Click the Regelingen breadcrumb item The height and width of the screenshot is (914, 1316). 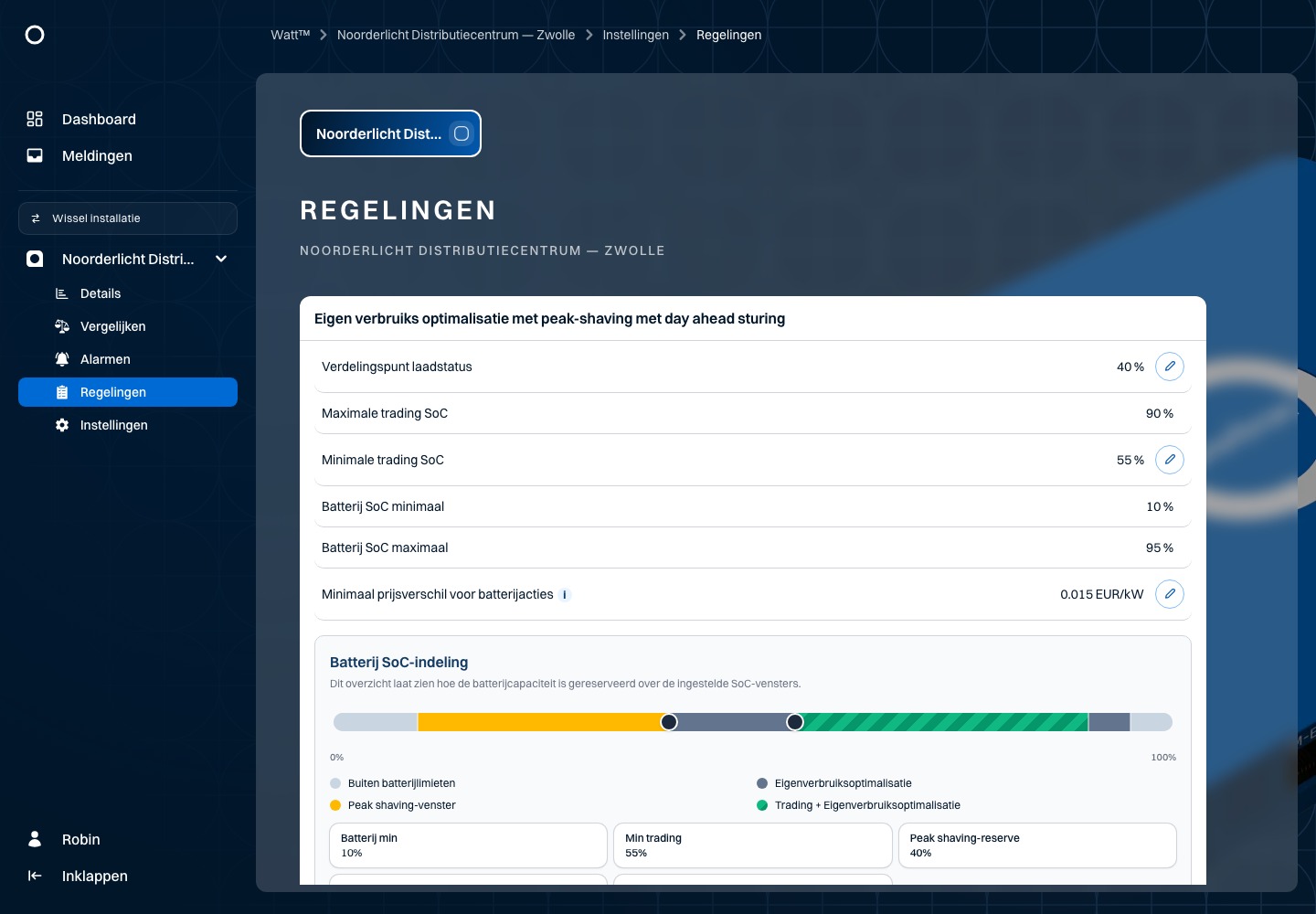(728, 35)
